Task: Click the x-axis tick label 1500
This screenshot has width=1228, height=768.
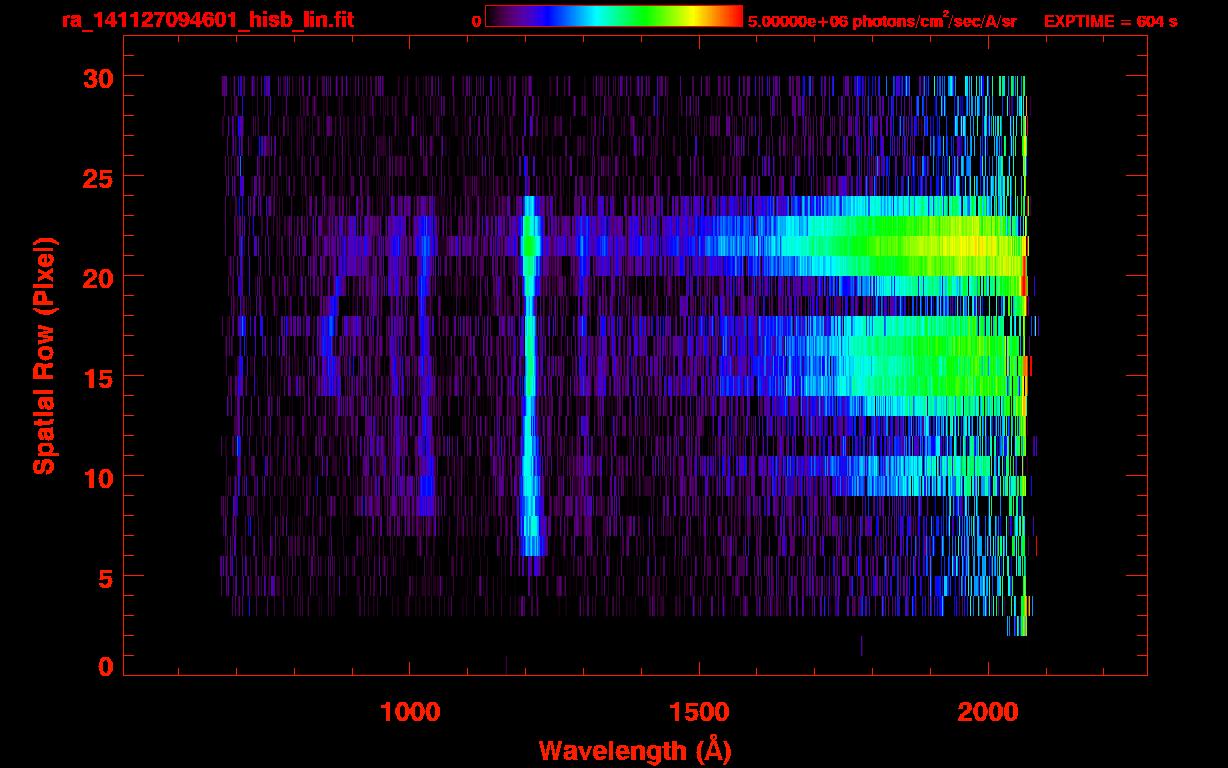Action: [699, 712]
